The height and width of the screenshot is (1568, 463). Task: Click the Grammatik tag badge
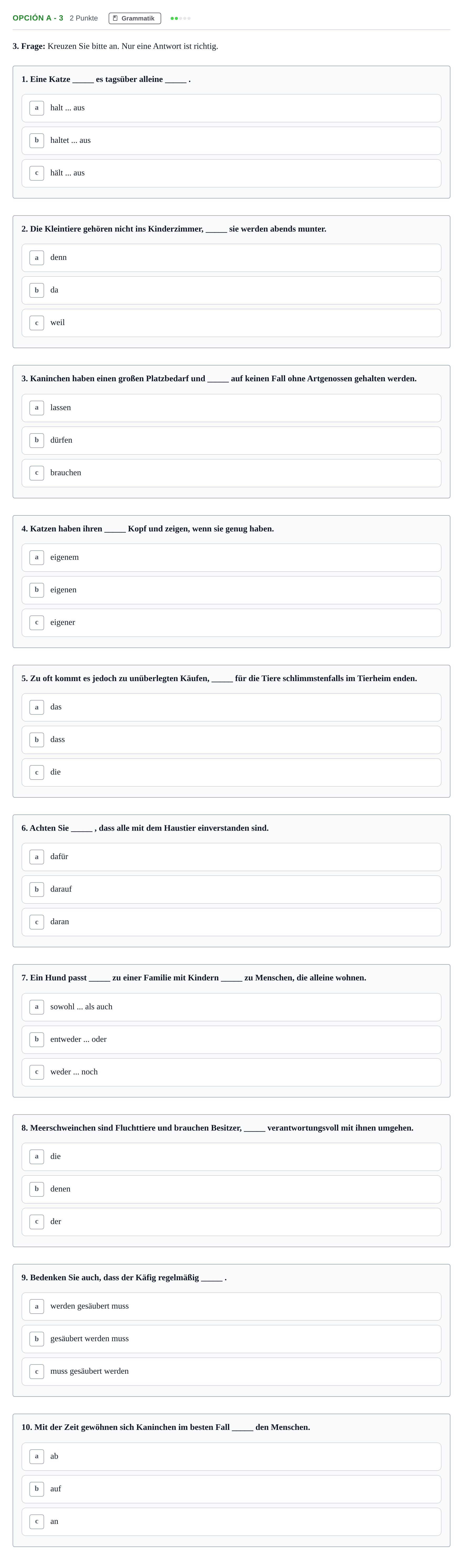pyautogui.click(x=134, y=18)
